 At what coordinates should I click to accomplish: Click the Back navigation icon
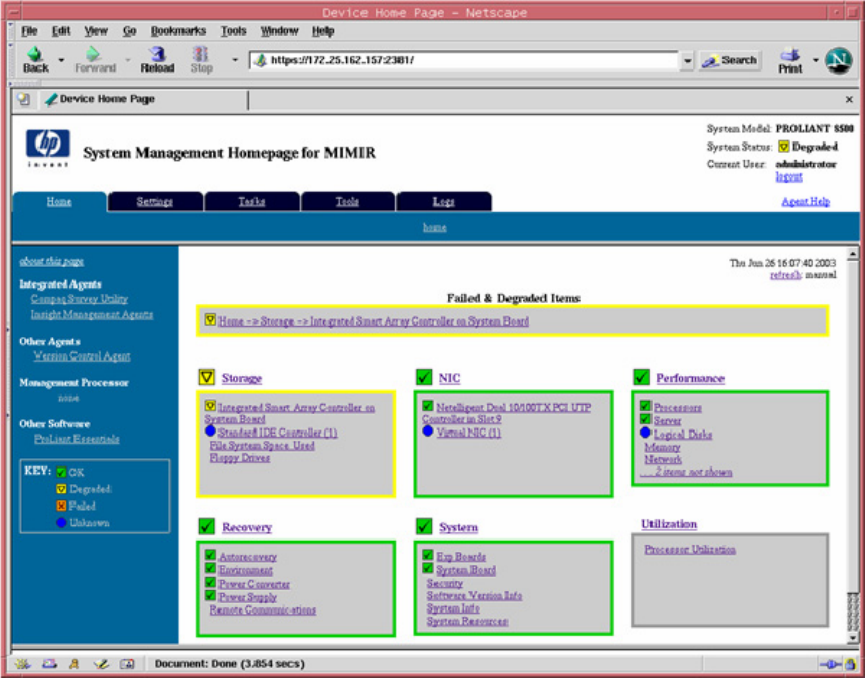point(35,55)
